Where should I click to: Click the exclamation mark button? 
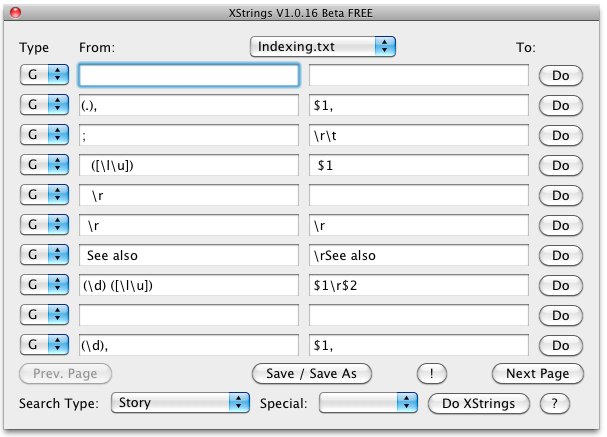tap(432, 374)
